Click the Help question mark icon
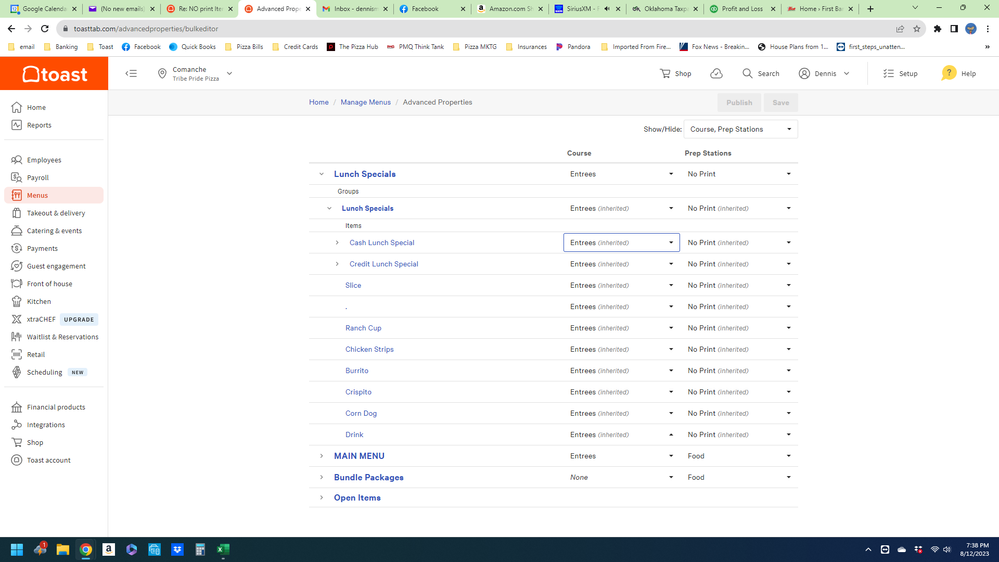 tap(948, 74)
